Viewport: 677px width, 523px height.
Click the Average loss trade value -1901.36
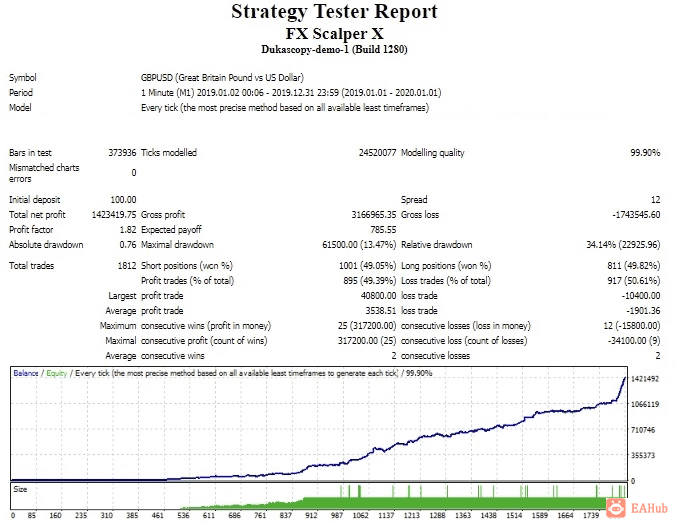click(643, 311)
